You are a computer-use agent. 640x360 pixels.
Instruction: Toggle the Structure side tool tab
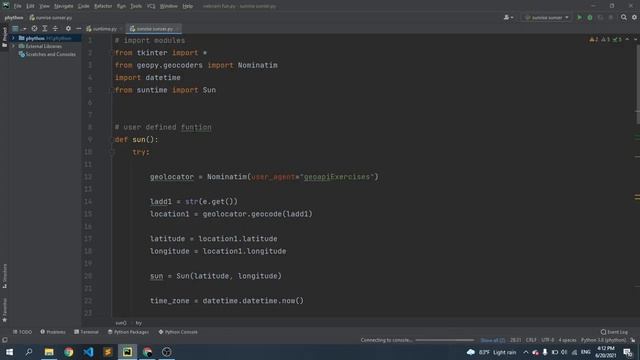4,276
